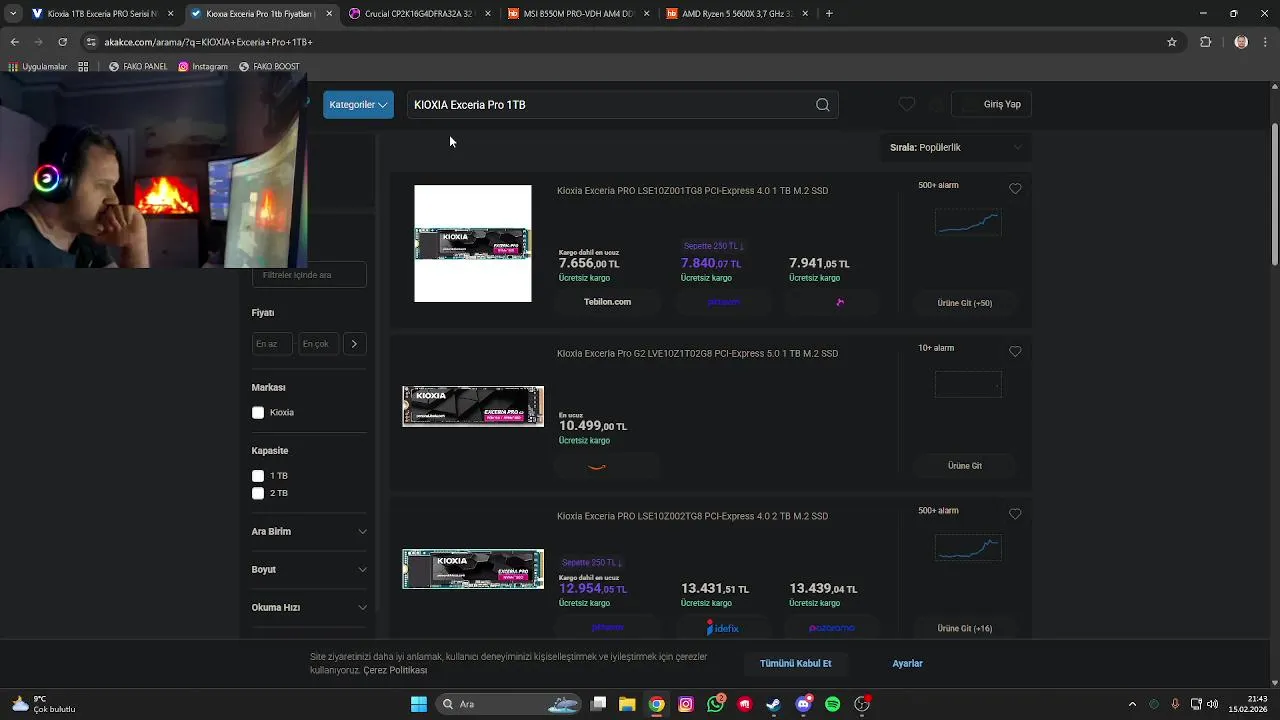Click the search magnifier icon in the Akakçe search bar

[822, 105]
